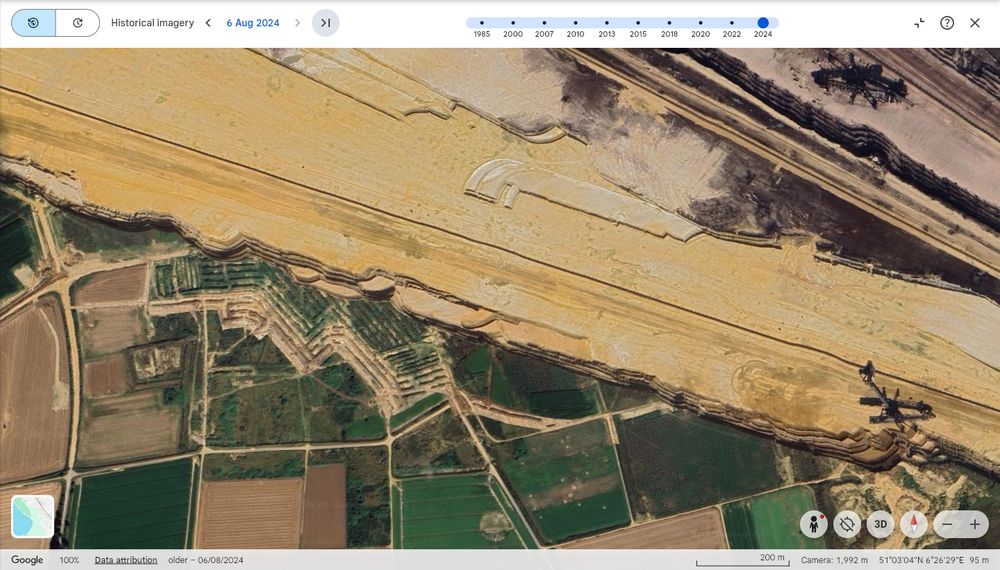The width and height of the screenshot is (1000, 570).
Task: Close the historical imagery panel
Action: click(975, 23)
